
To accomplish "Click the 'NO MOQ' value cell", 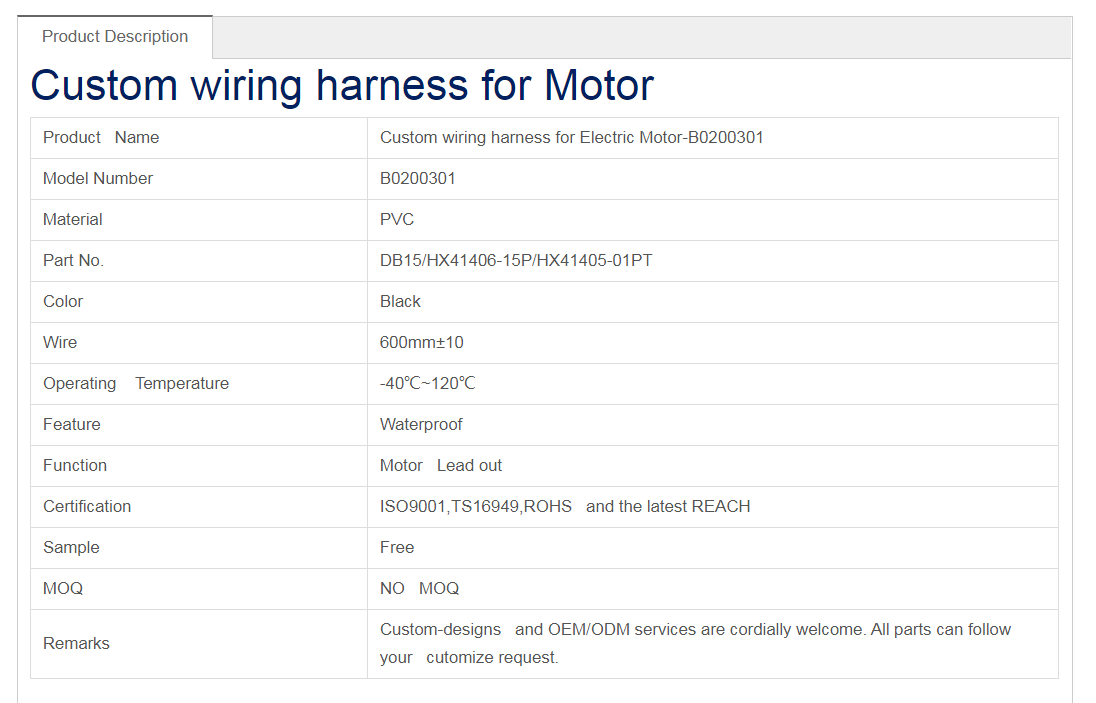I will tap(419, 589).
